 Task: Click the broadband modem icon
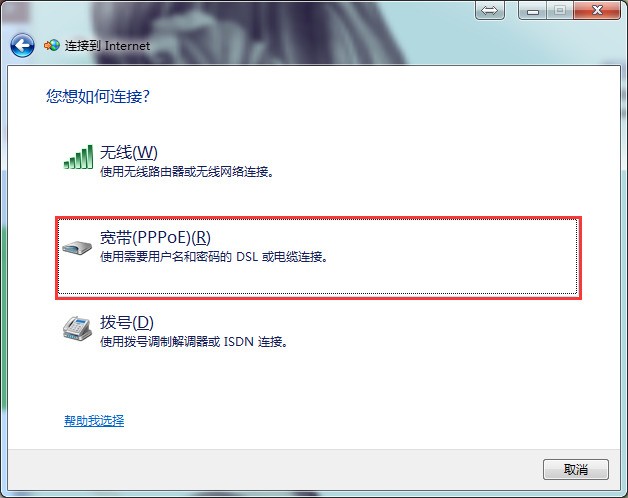pos(77,248)
